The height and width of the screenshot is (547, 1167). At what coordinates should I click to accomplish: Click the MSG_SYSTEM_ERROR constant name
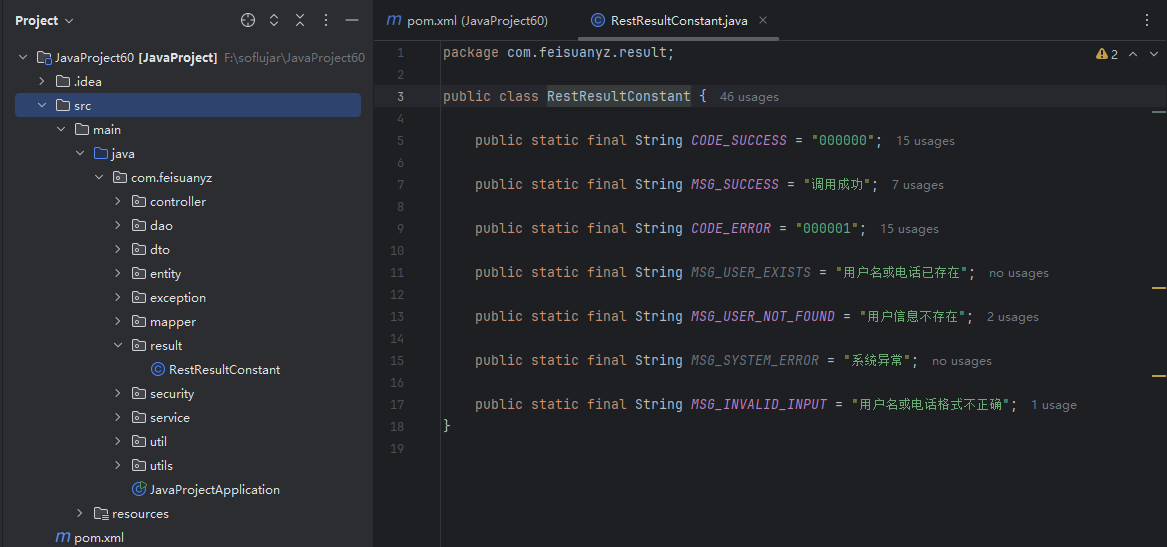[x=755, y=360]
